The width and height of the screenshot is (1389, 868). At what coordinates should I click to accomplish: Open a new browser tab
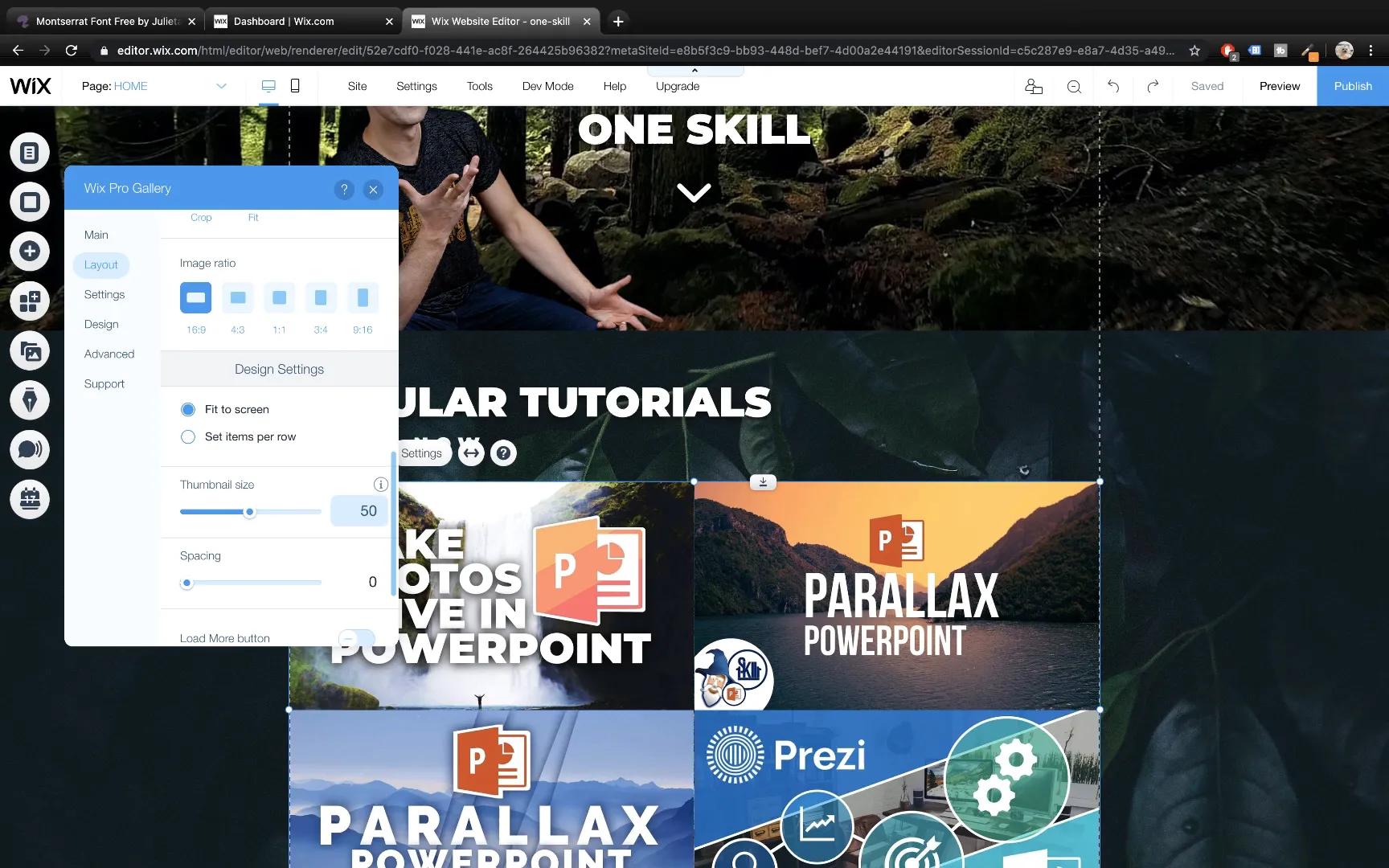coord(618,22)
